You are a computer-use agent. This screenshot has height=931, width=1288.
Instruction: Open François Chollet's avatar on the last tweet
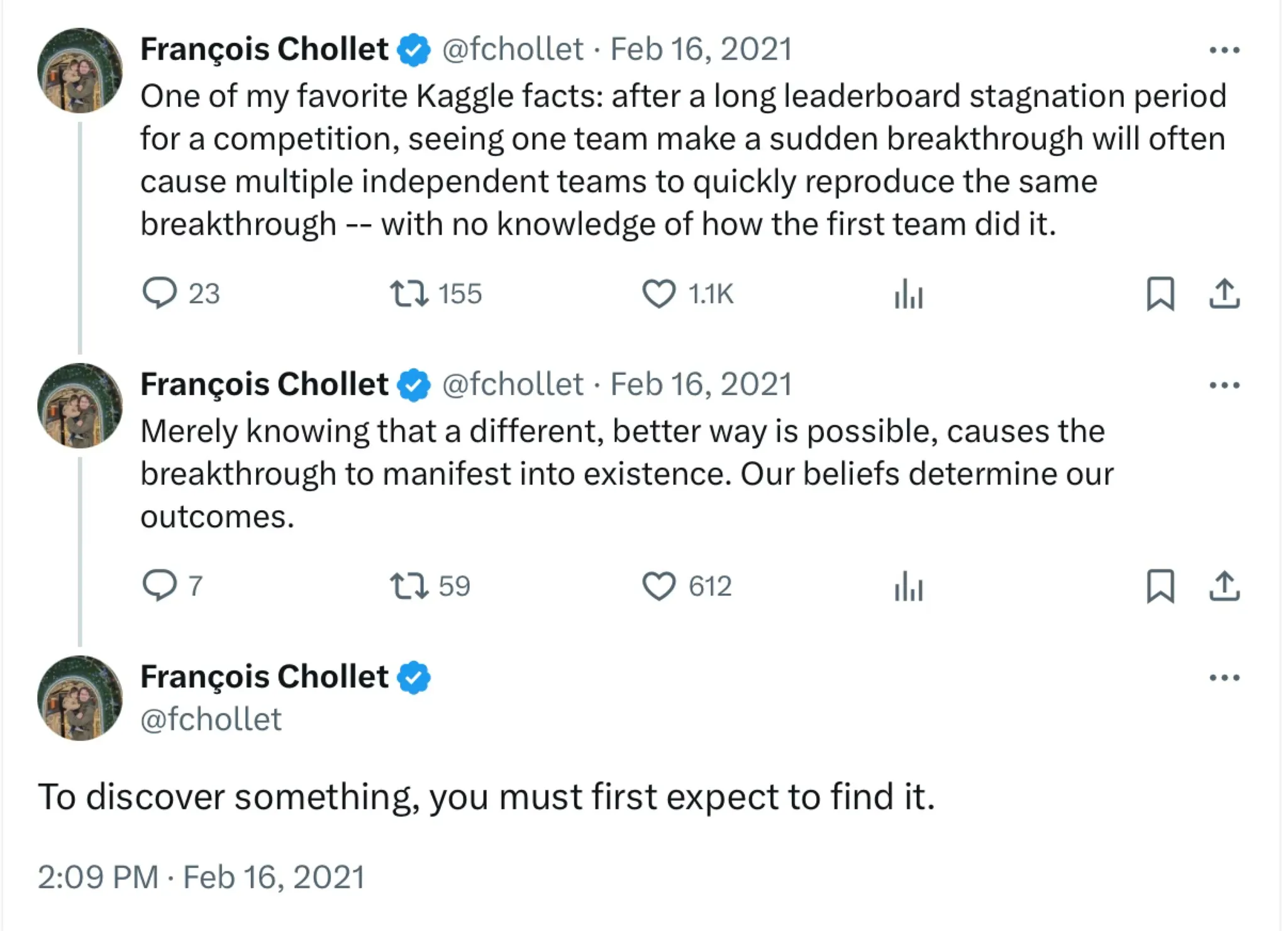click(80, 698)
